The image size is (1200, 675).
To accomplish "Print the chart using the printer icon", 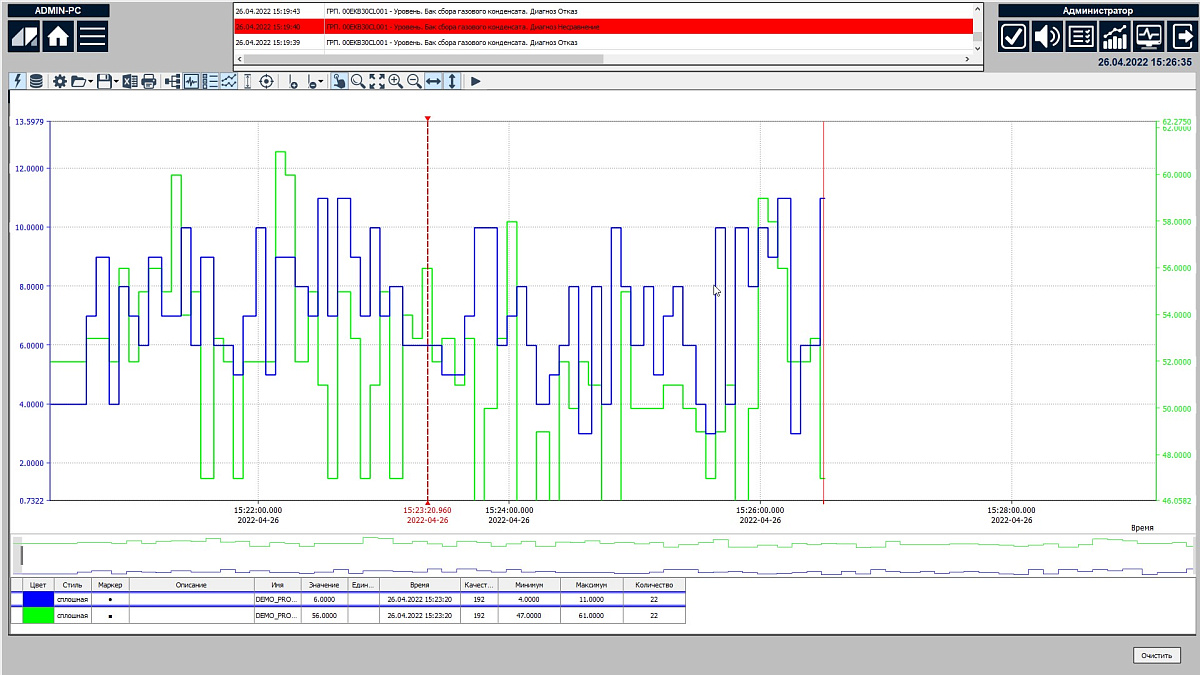I will coord(149,81).
